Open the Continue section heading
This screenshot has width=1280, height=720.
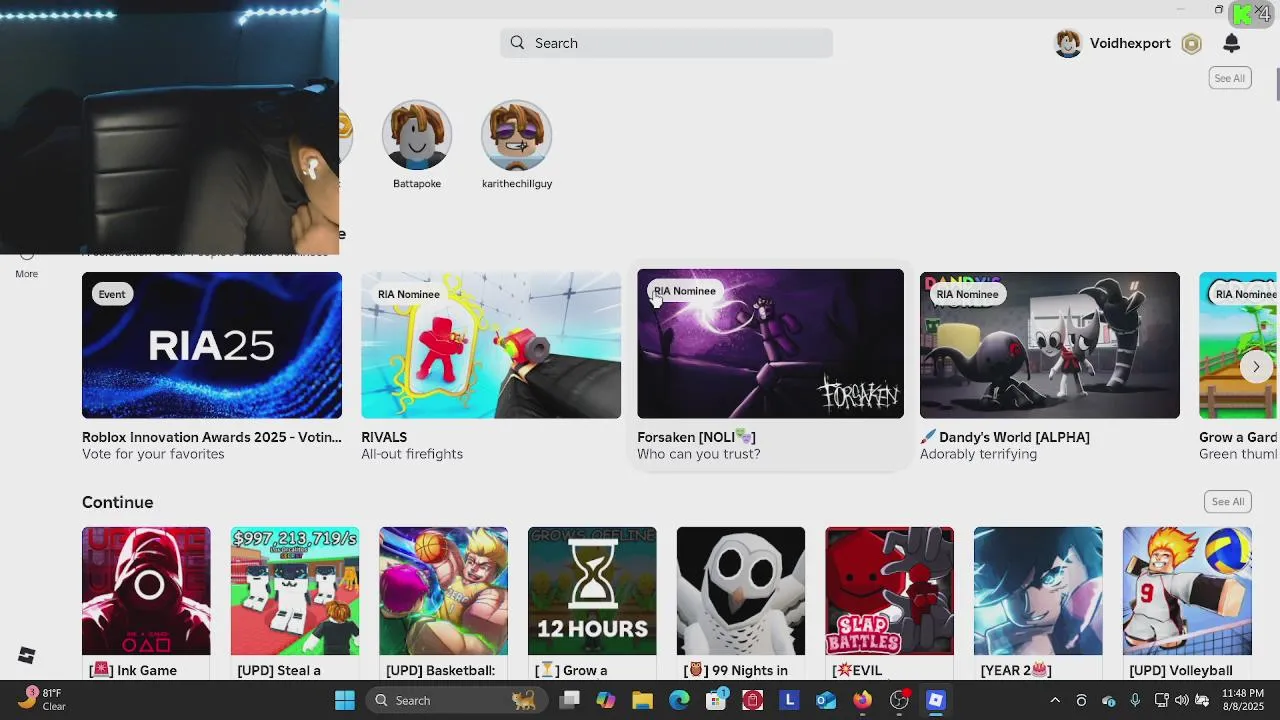coord(117,502)
